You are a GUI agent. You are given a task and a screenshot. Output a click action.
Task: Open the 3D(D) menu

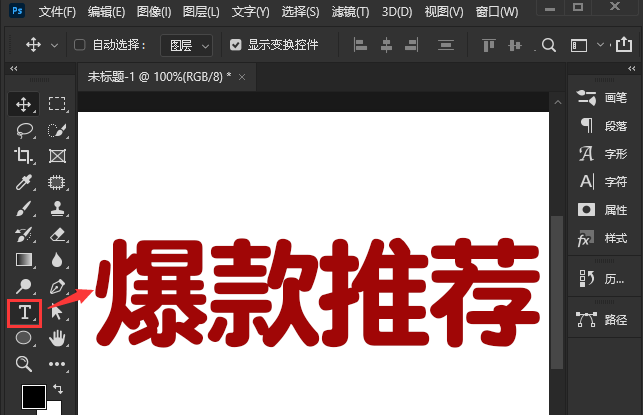(x=397, y=12)
